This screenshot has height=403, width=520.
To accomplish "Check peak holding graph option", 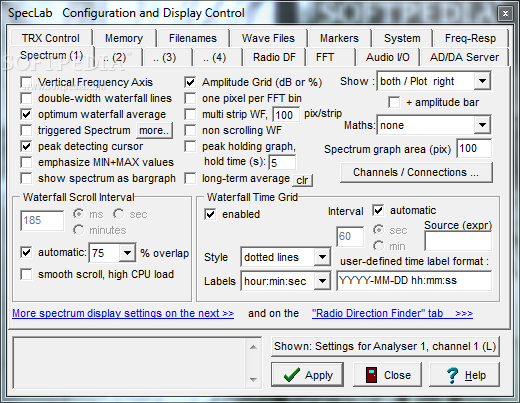I will point(190,146).
